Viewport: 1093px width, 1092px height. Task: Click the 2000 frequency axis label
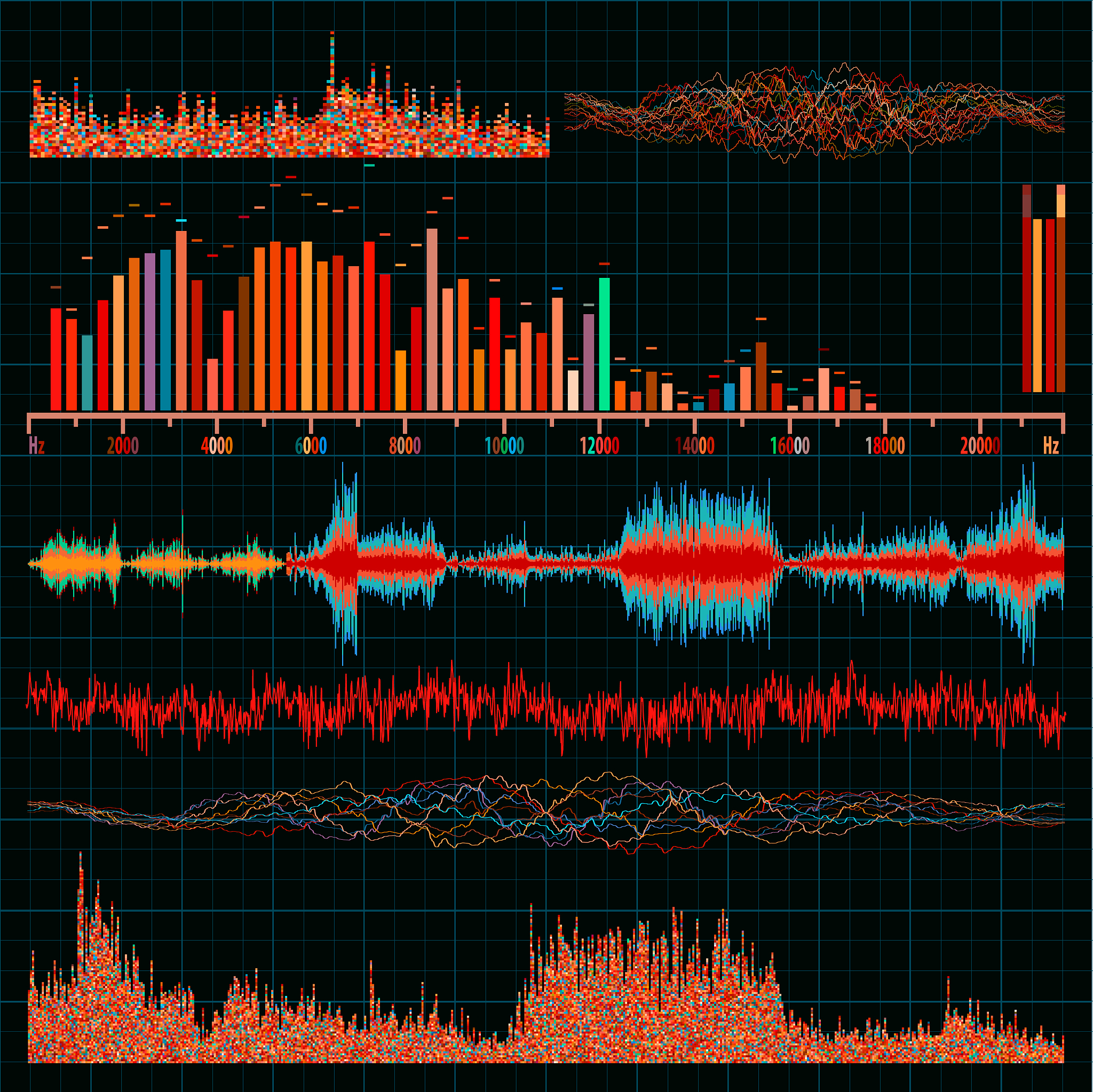click(123, 446)
